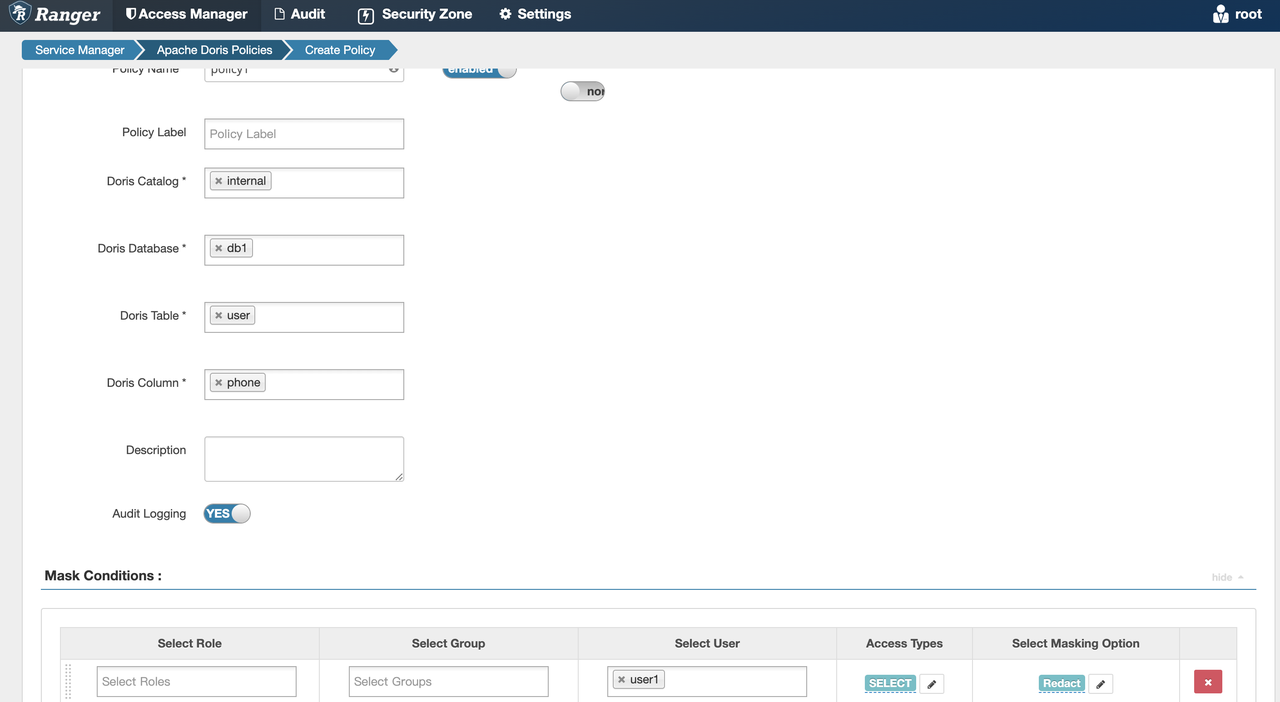Click the root user profile icon
The image size is (1280, 702).
tap(1219, 14)
